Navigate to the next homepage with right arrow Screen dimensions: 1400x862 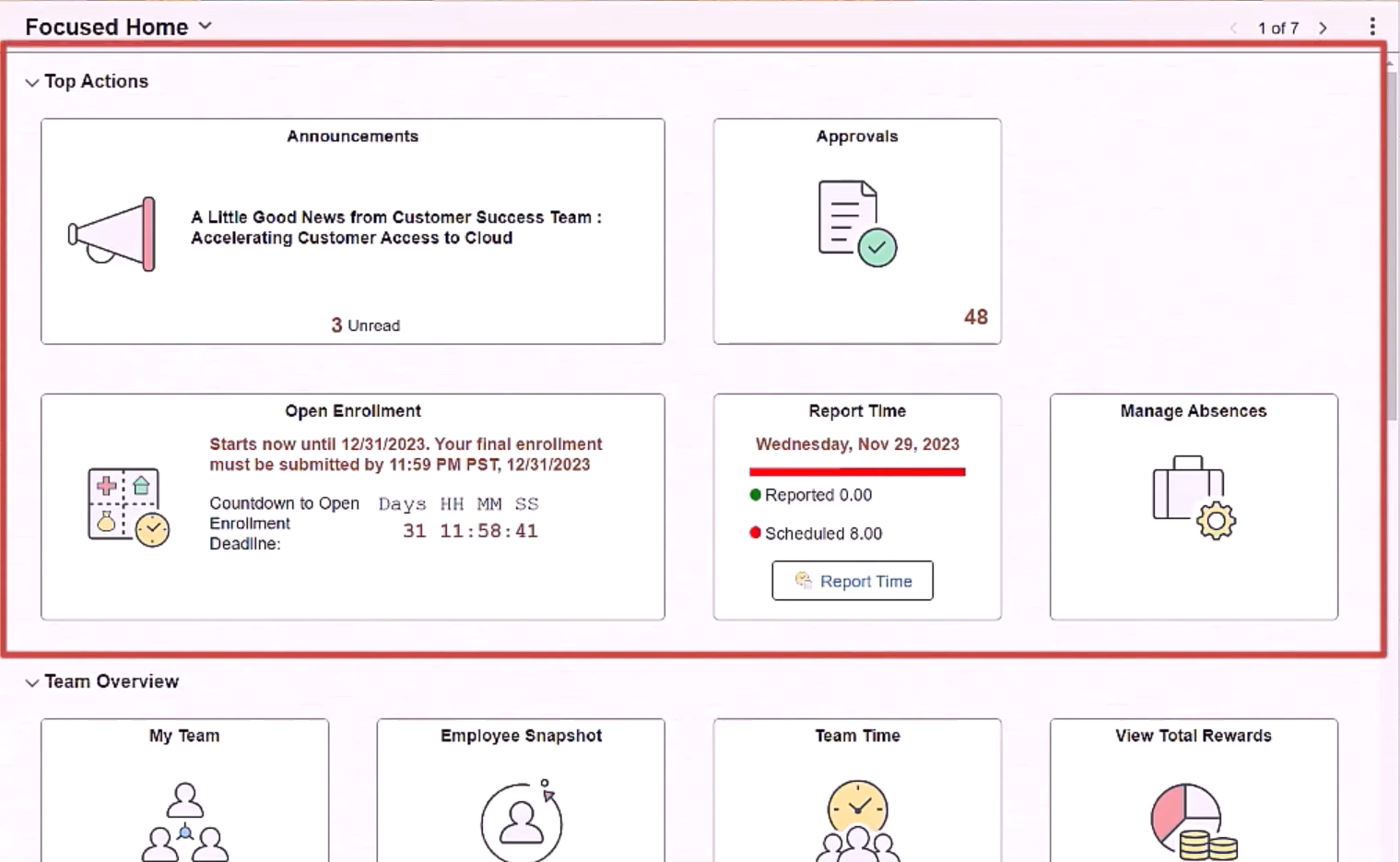(1323, 28)
